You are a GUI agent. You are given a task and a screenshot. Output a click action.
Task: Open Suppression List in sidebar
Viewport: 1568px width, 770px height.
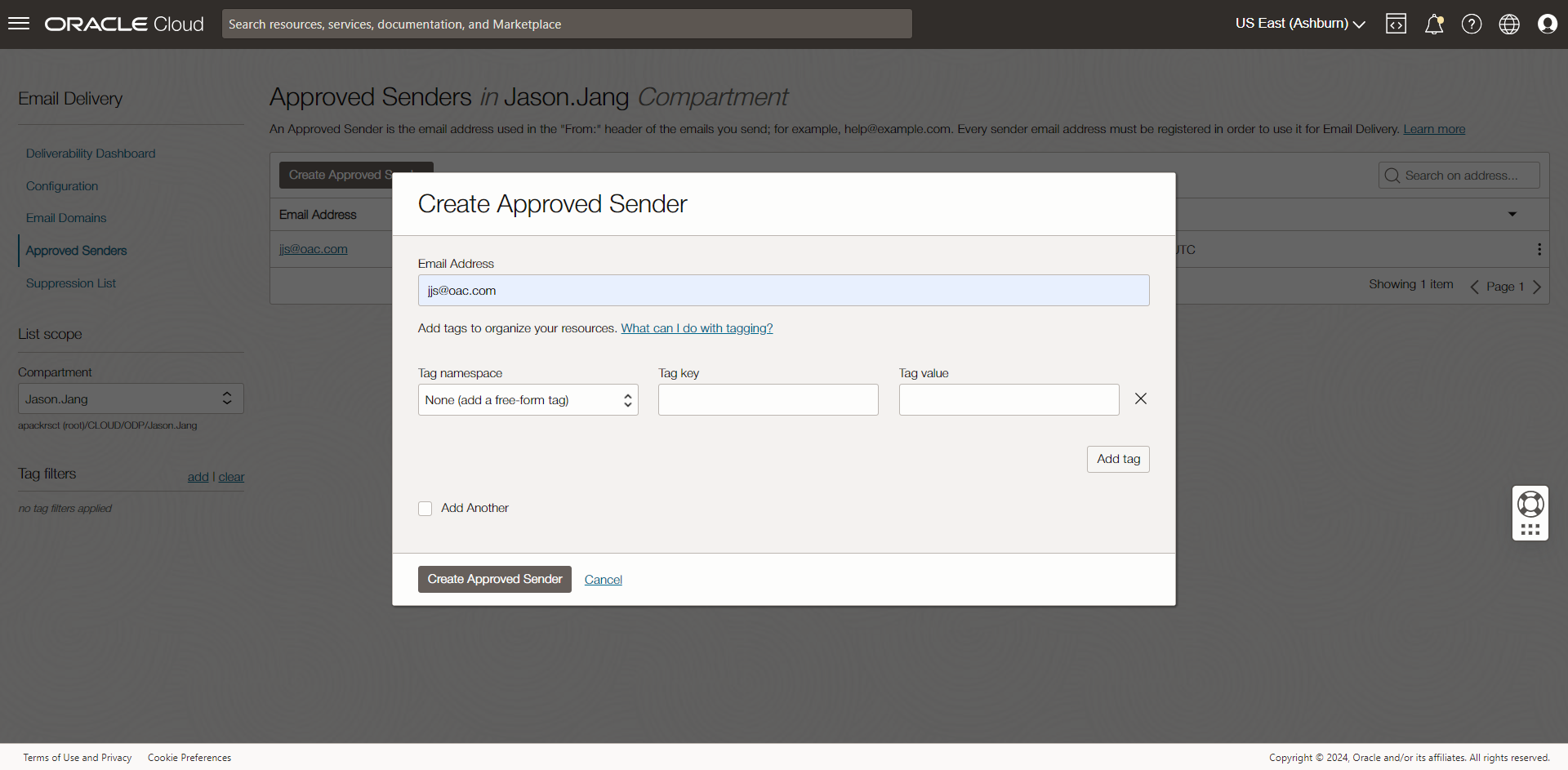point(71,283)
